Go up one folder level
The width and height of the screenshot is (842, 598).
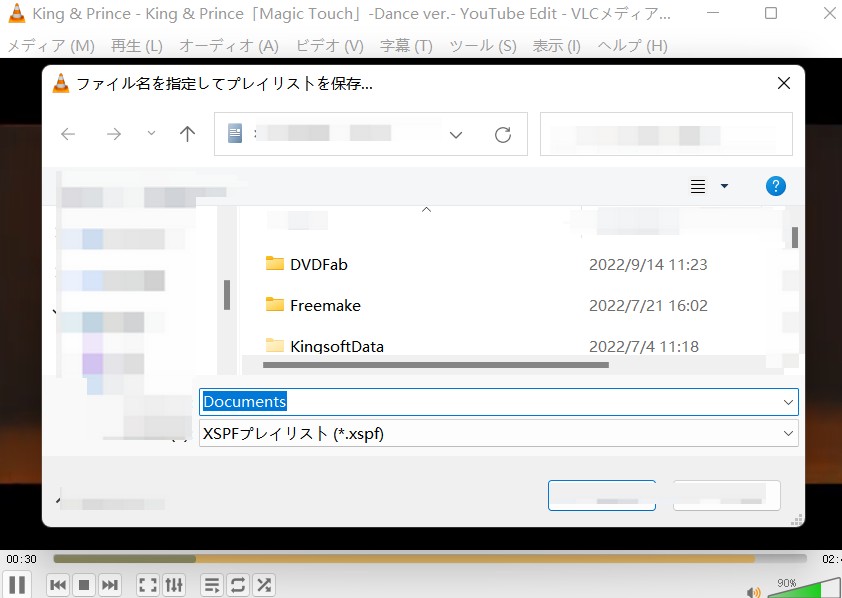pyautogui.click(x=187, y=134)
